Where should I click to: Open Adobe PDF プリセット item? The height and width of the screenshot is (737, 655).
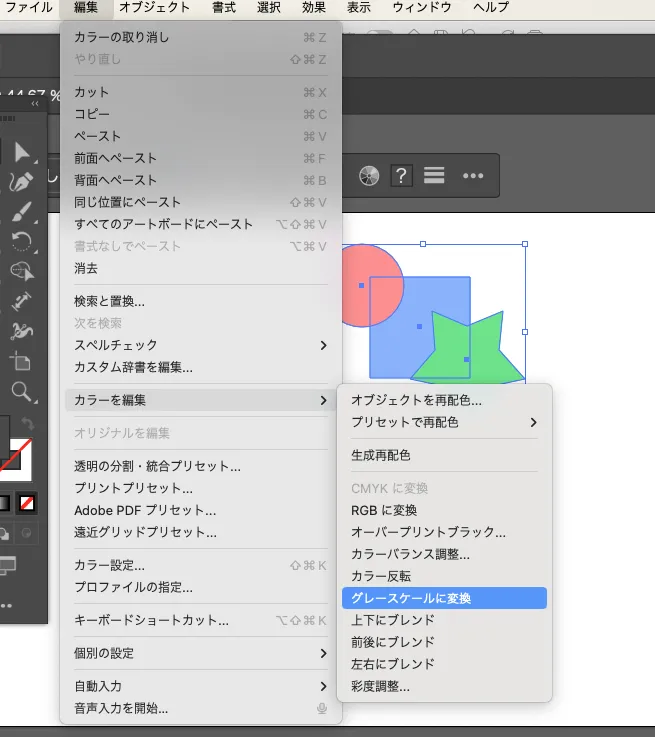point(201,510)
